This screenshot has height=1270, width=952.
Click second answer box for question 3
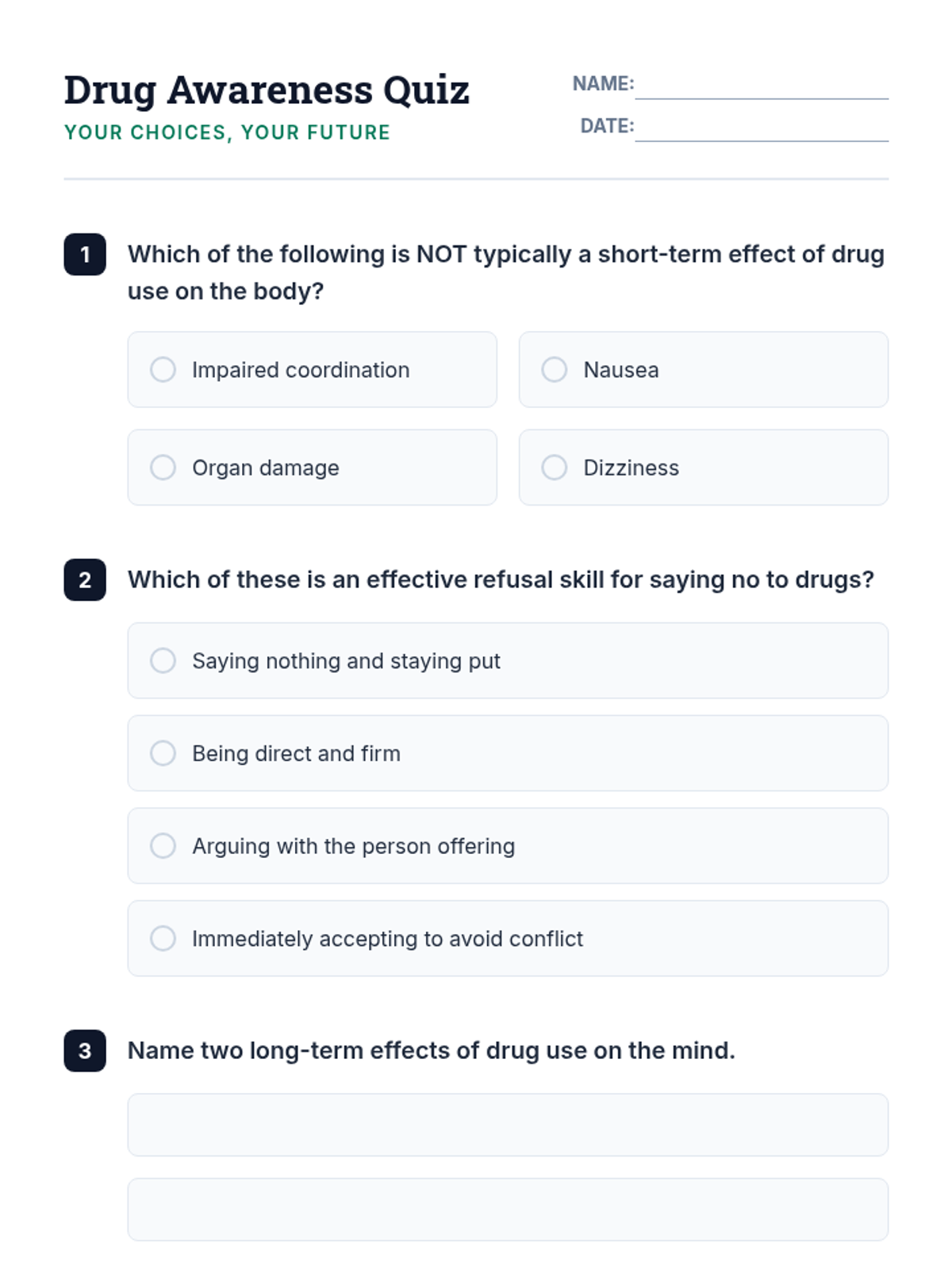[508, 1209]
